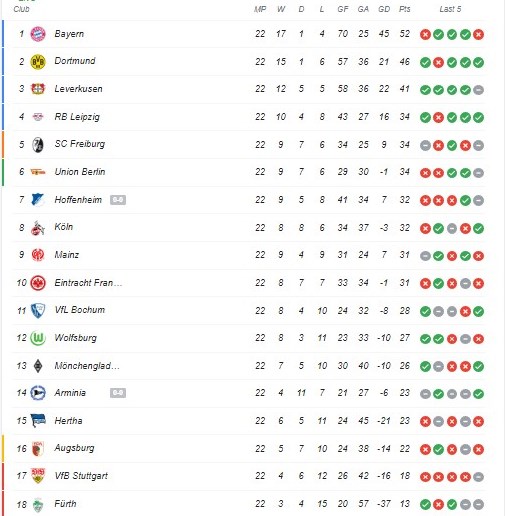Open the Augsburg team row

(249, 448)
